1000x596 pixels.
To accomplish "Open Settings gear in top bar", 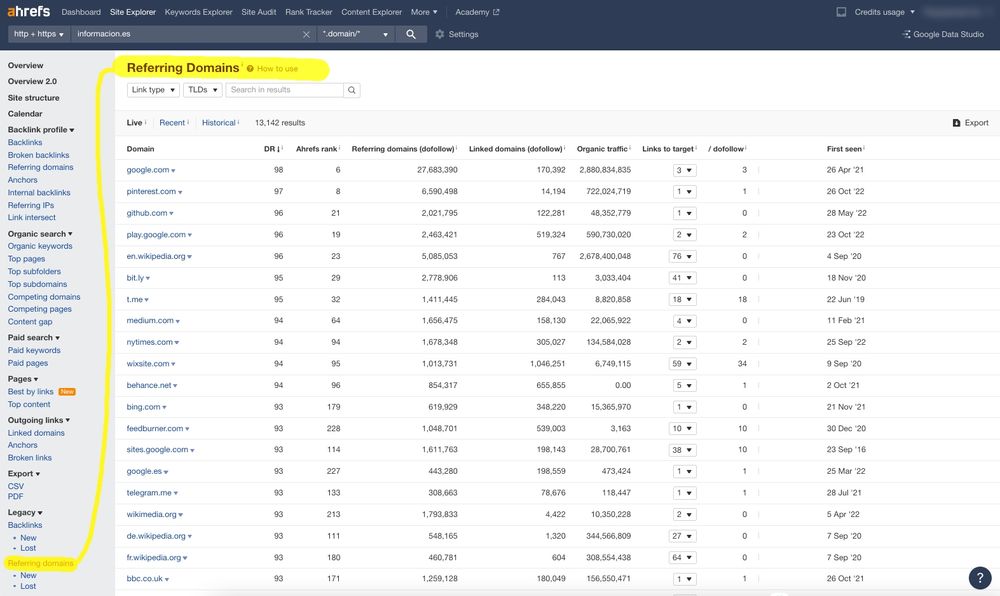I will (457, 34).
